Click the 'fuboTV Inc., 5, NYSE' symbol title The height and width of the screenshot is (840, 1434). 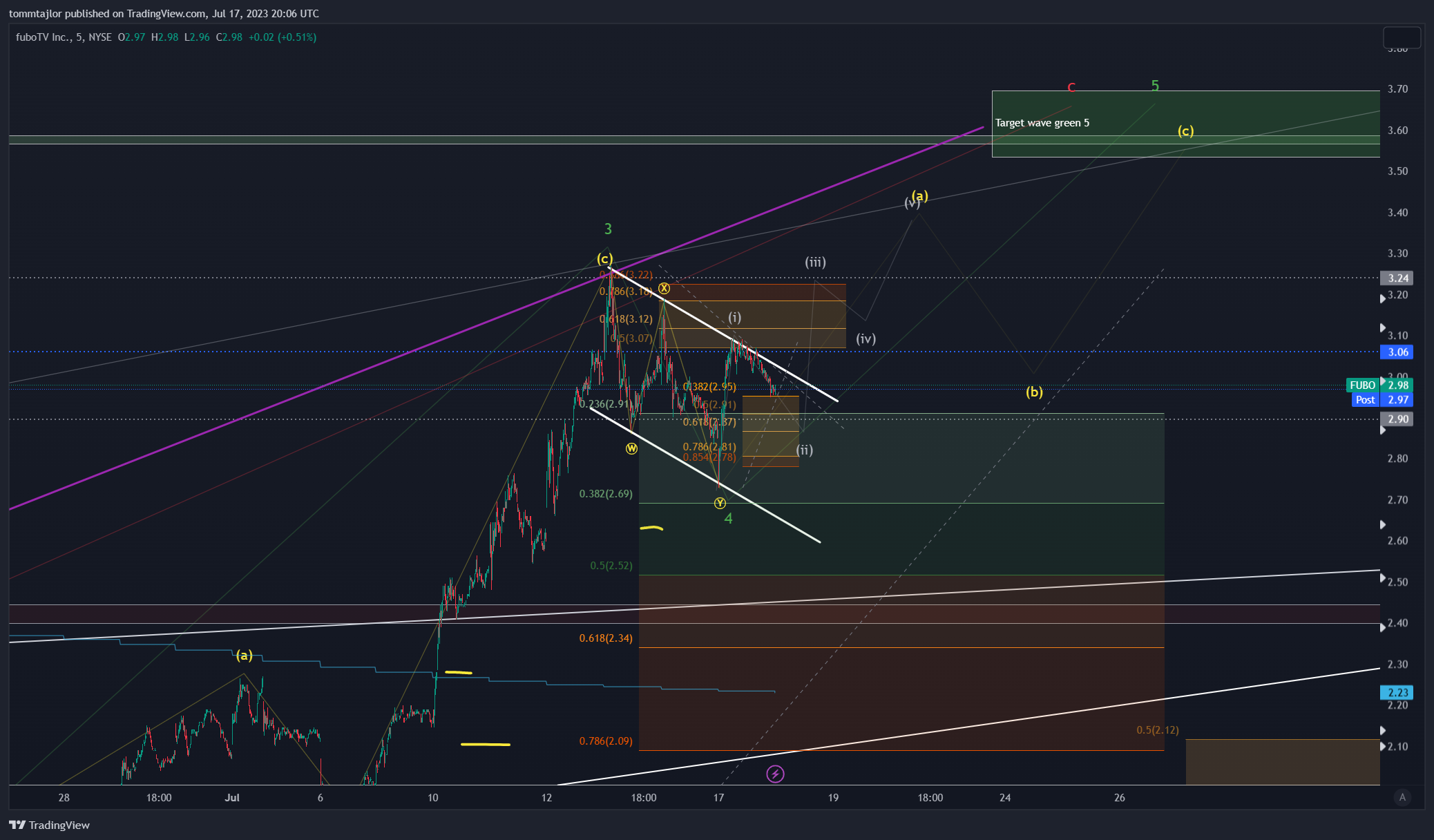64,37
